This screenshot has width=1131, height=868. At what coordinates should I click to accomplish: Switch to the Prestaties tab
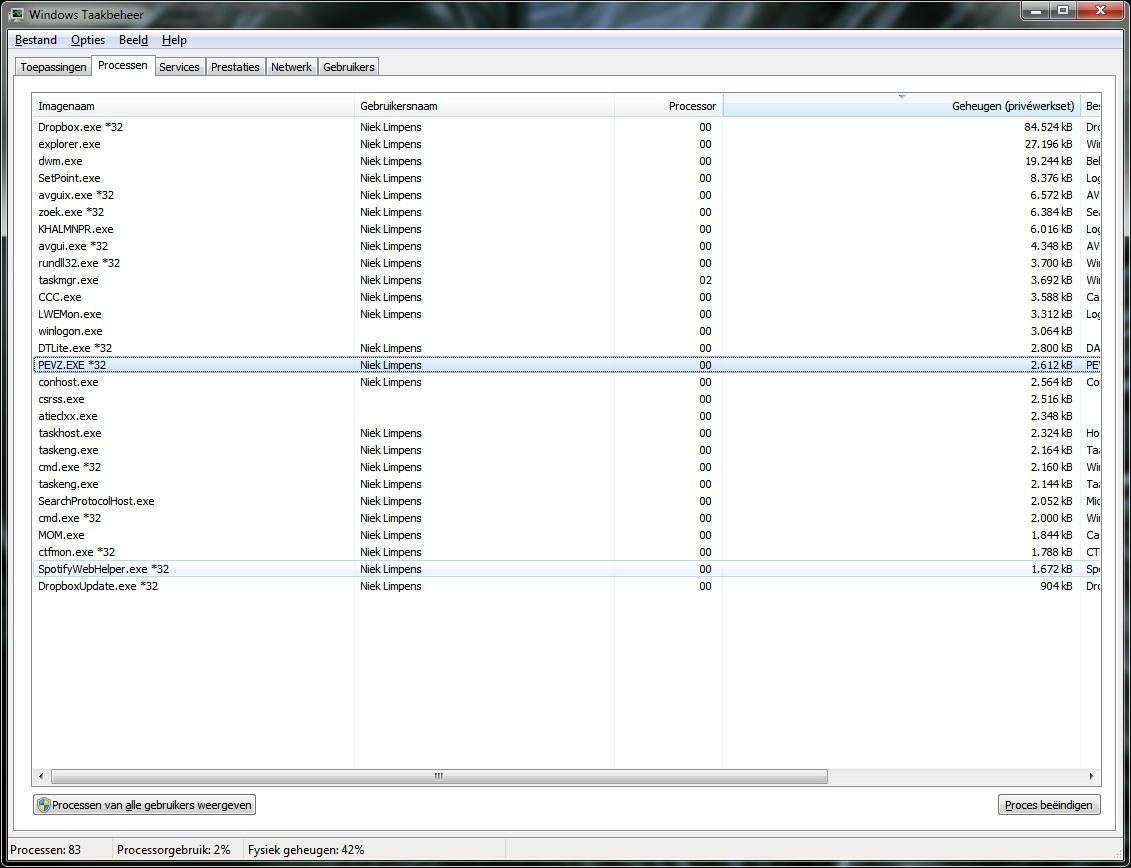point(235,67)
